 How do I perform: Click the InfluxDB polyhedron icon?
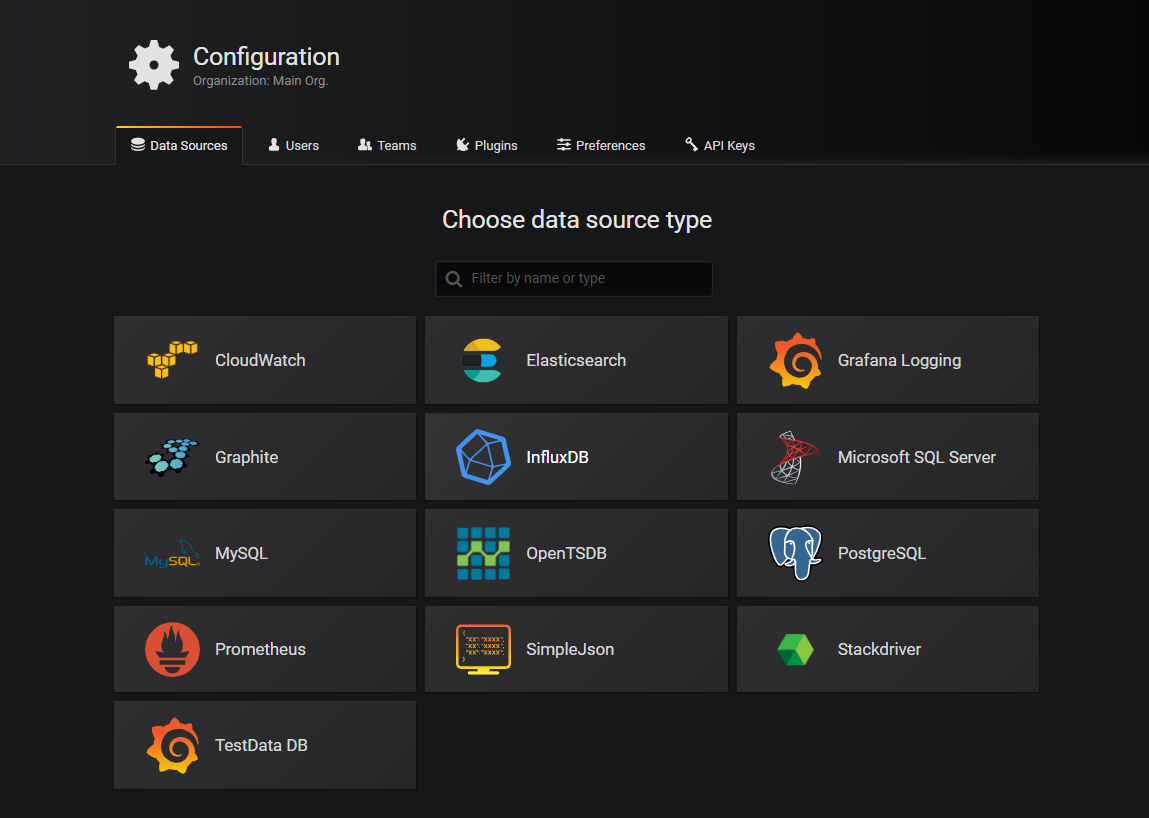(483, 457)
